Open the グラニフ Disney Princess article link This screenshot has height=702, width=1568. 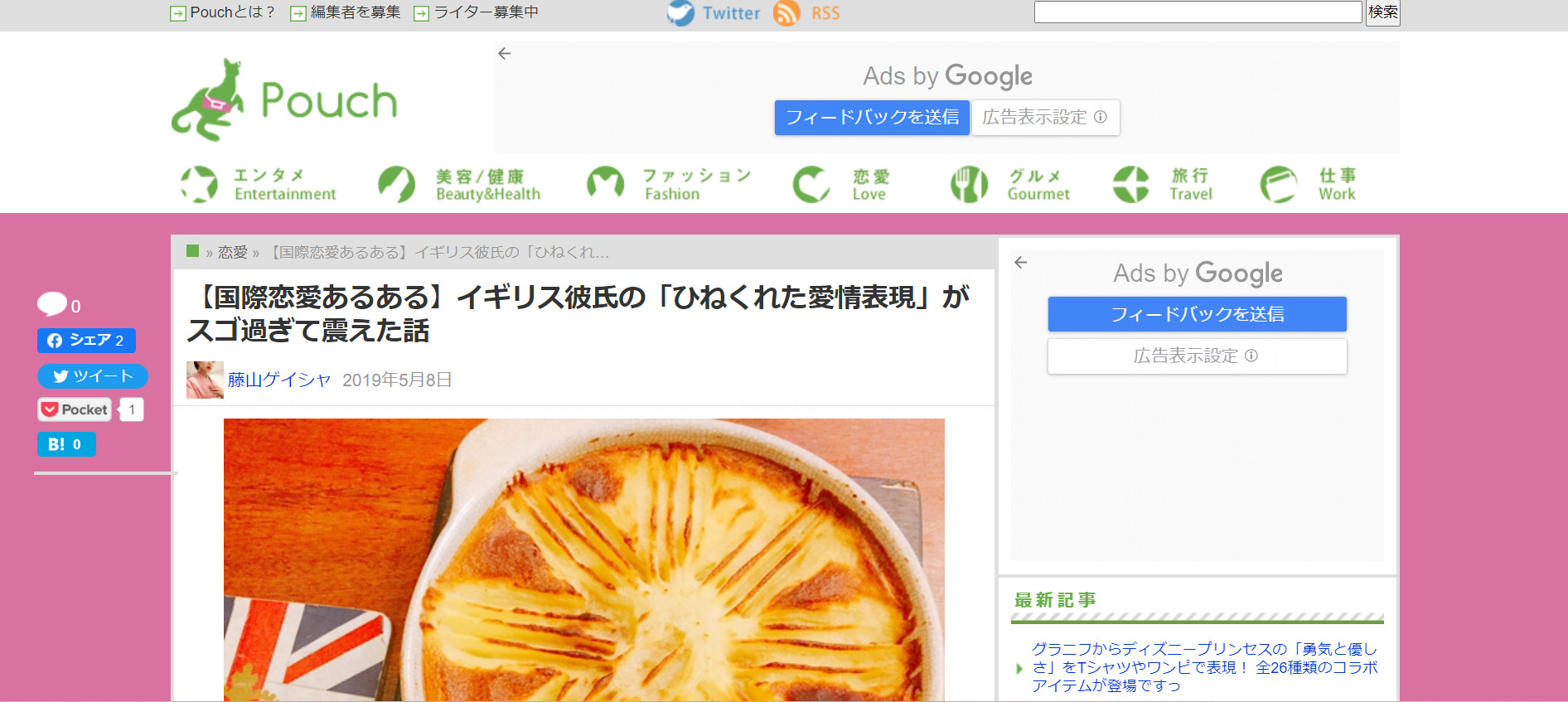1204,667
